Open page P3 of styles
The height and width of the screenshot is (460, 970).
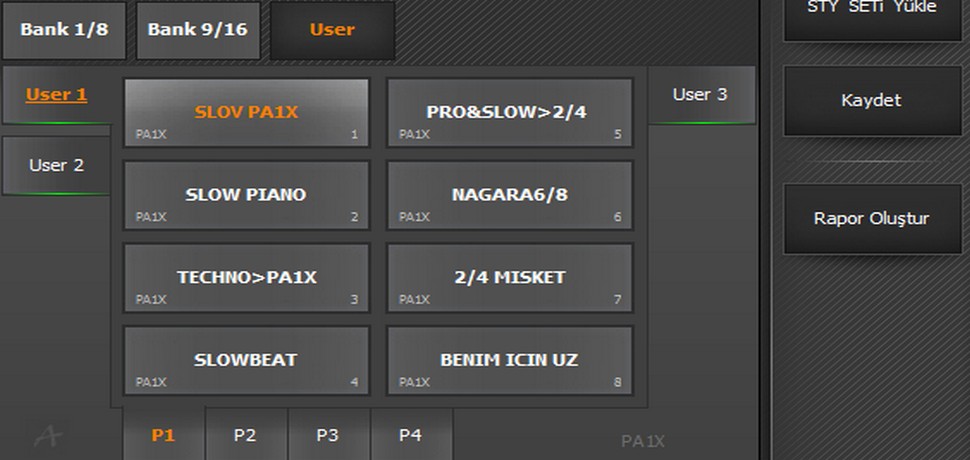click(328, 435)
